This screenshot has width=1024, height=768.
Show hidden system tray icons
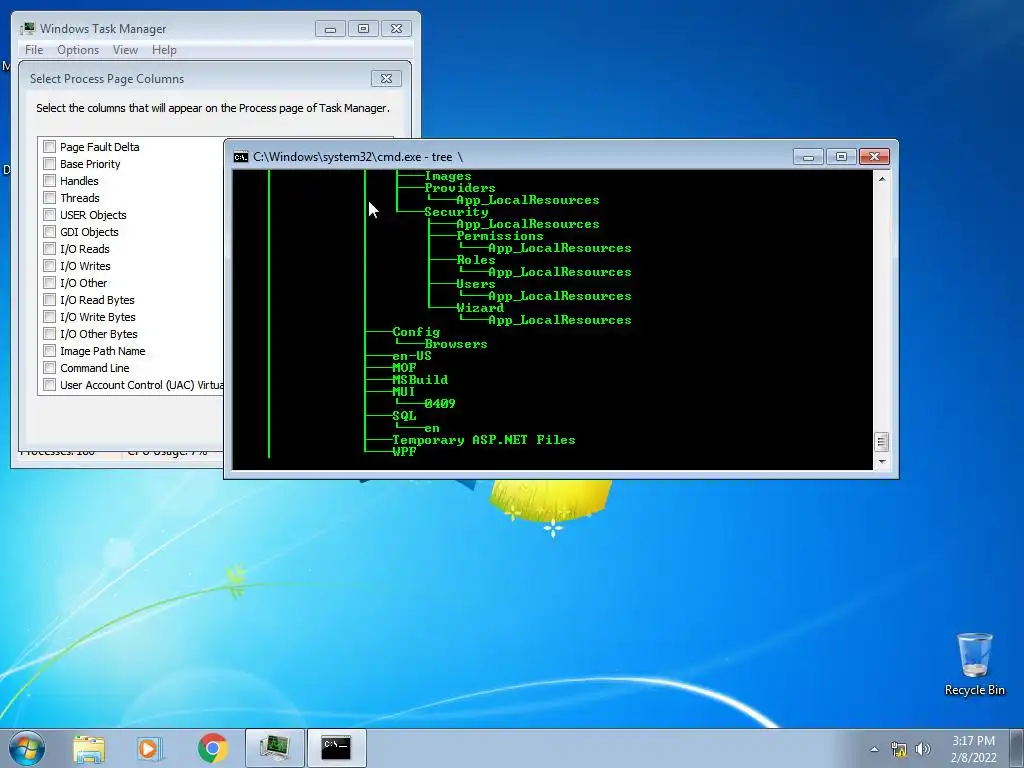tap(874, 749)
